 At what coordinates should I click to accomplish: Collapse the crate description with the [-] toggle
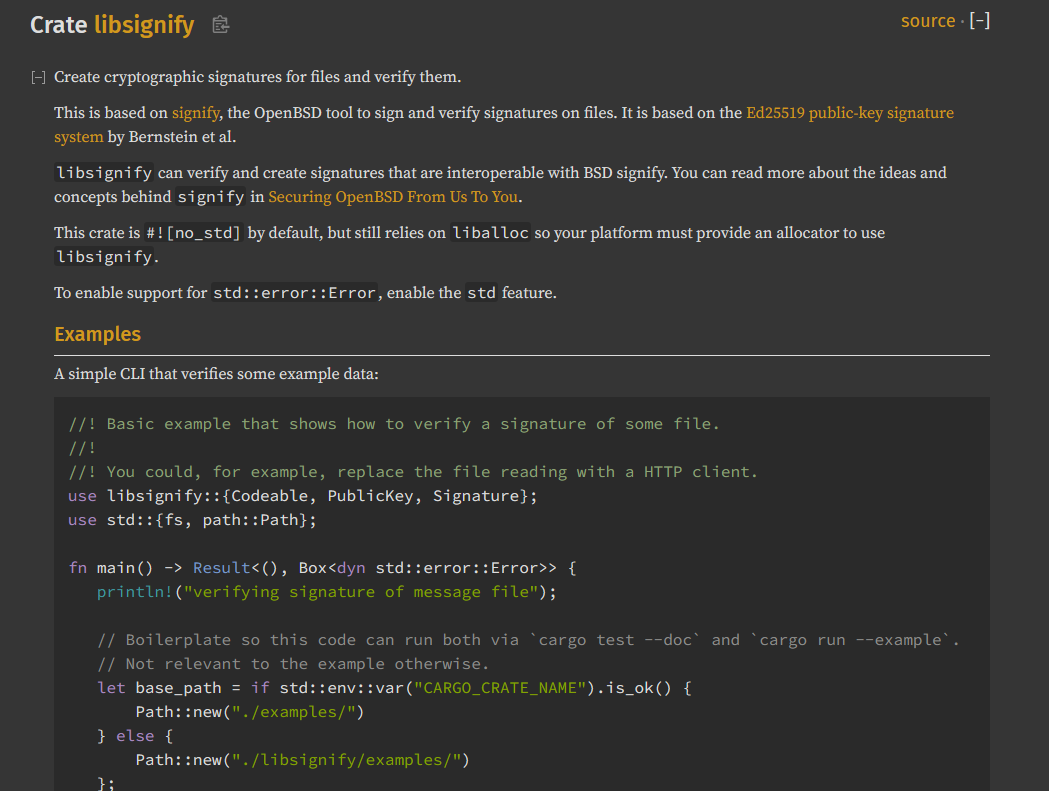coord(38,78)
